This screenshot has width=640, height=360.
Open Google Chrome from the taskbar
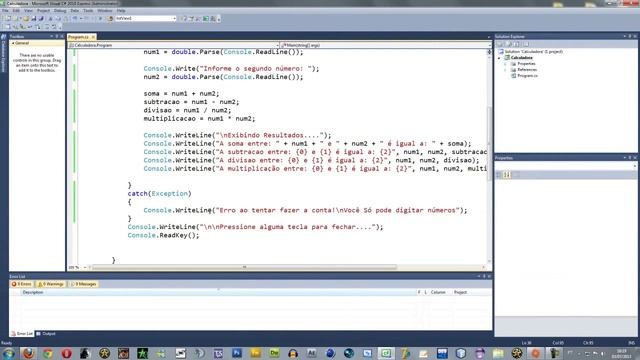[48, 353]
